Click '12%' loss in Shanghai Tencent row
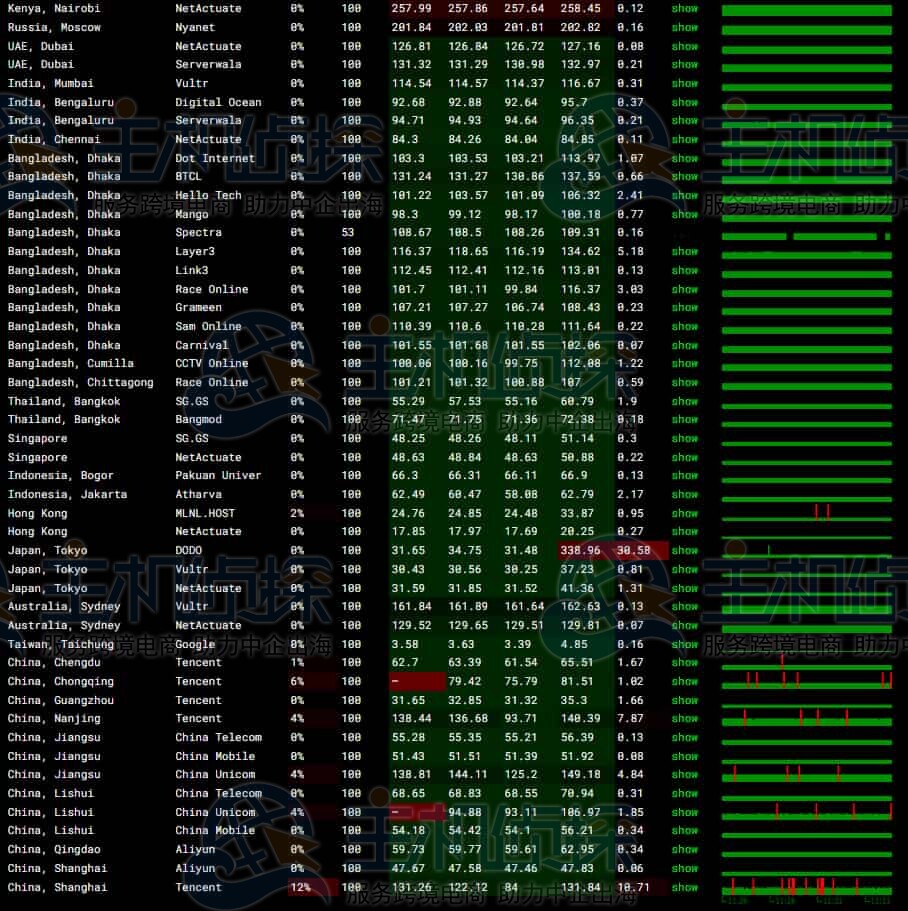908x911 pixels. [300, 887]
